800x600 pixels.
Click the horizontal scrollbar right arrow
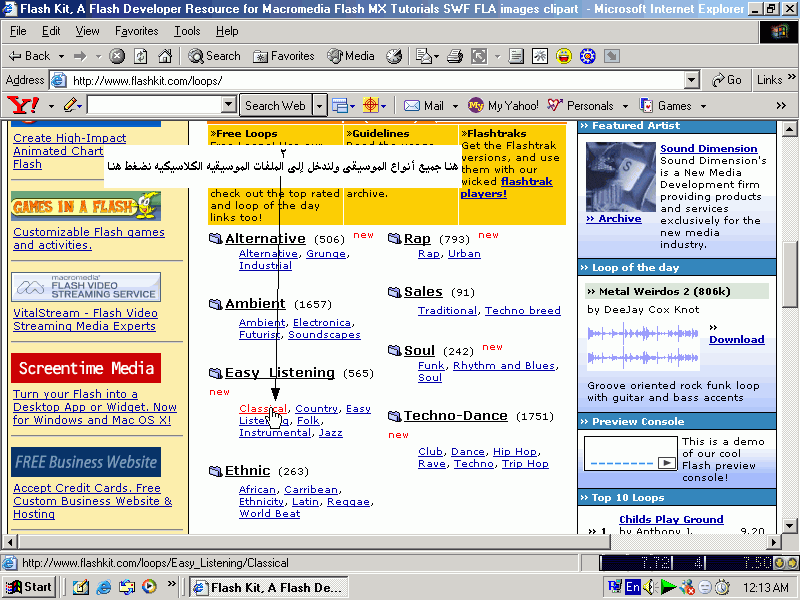(774, 542)
